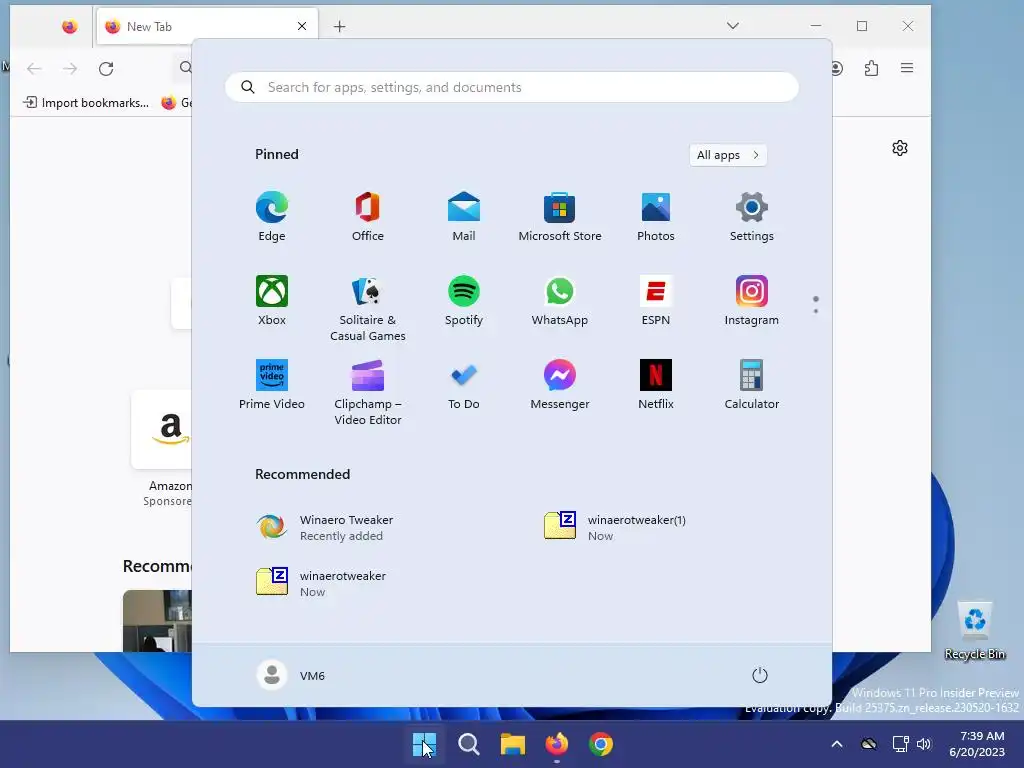Open Solitaire & Casual Games
The image size is (1024, 768).
coord(368,308)
